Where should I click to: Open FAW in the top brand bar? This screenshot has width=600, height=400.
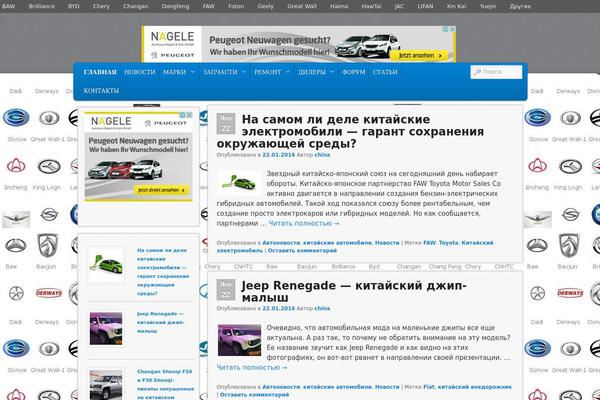(x=209, y=6)
